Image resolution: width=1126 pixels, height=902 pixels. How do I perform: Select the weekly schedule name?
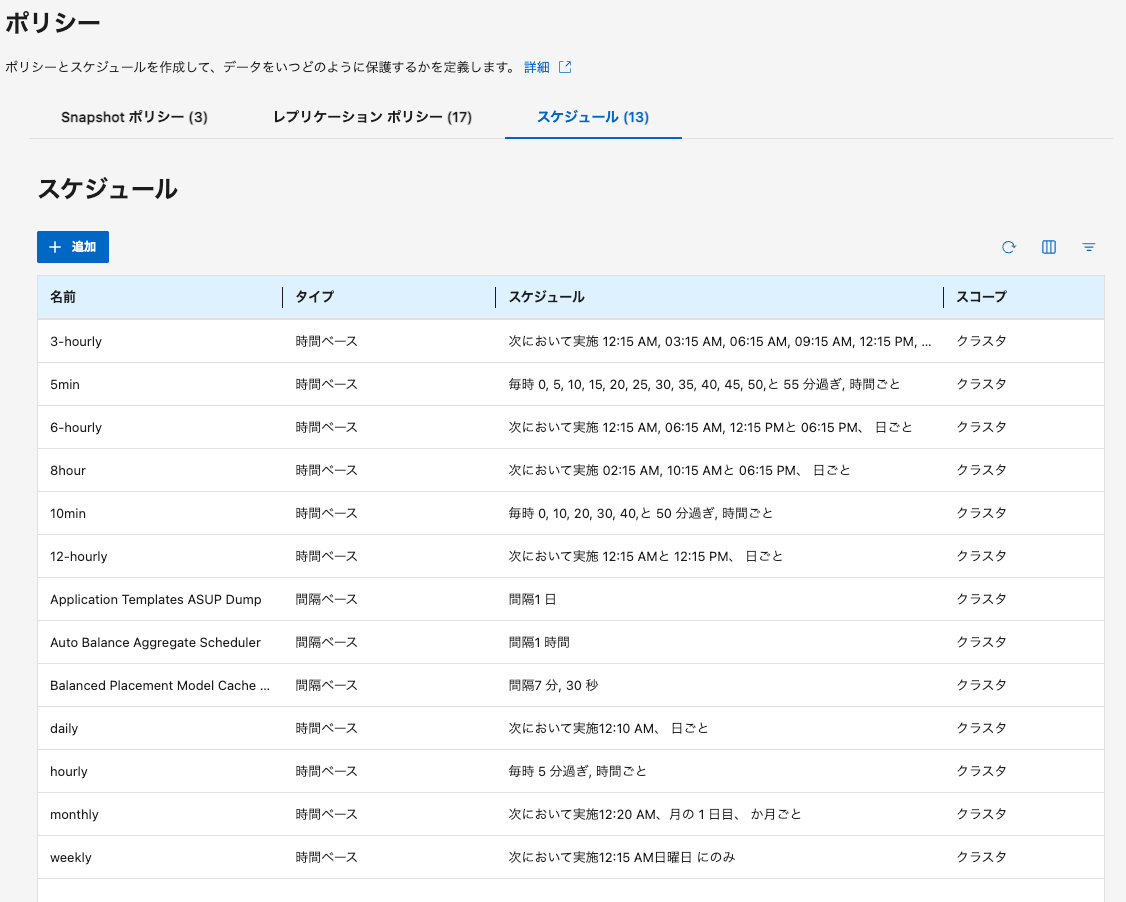click(x=70, y=858)
